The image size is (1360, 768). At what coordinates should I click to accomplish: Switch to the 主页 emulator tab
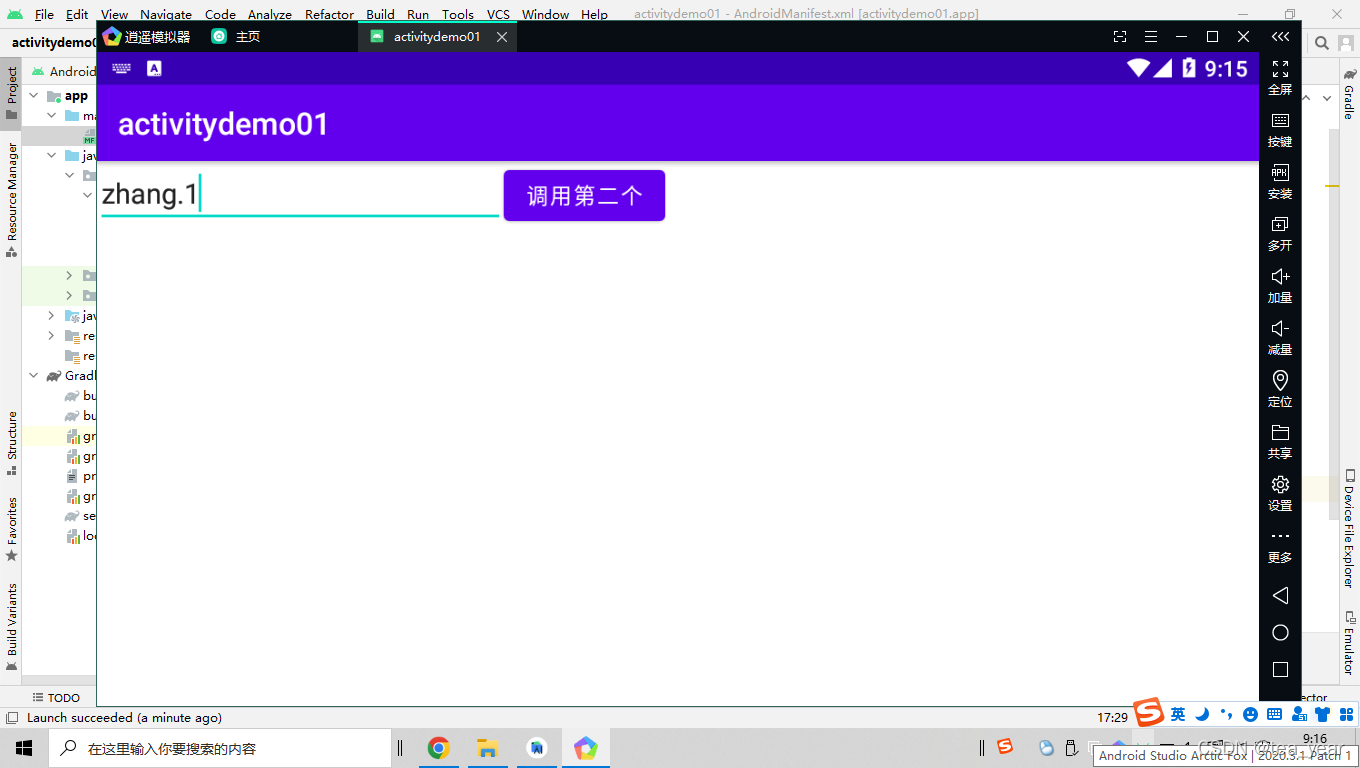236,36
